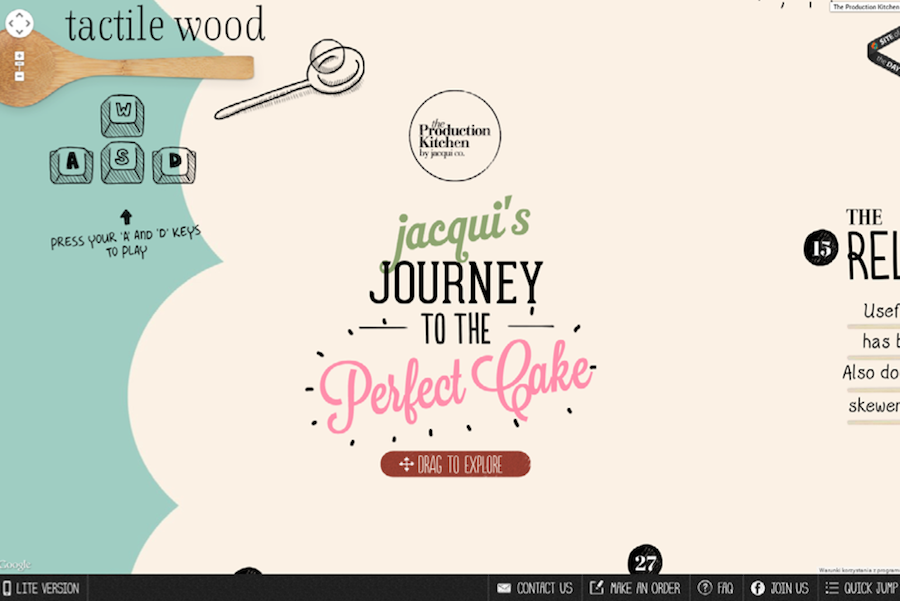This screenshot has height=601, width=900.
Task: Open the FAQ page
Action: pyautogui.click(x=716, y=588)
